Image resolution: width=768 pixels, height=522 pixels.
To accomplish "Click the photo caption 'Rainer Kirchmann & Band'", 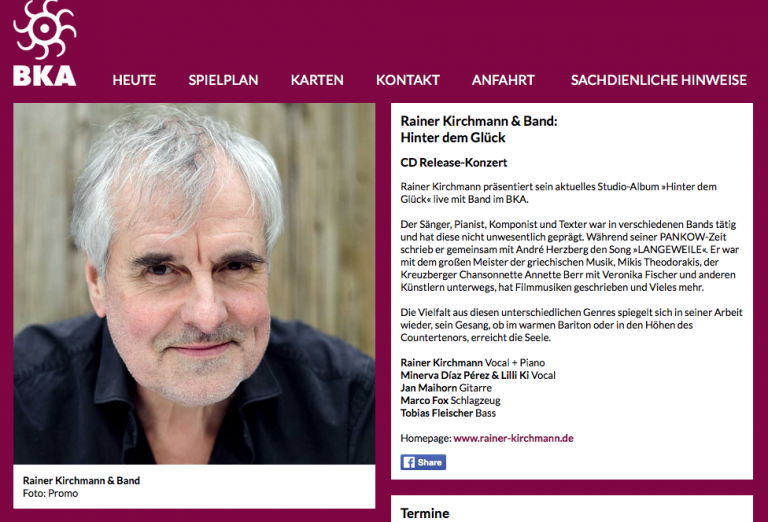I will (x=81, y=480).
